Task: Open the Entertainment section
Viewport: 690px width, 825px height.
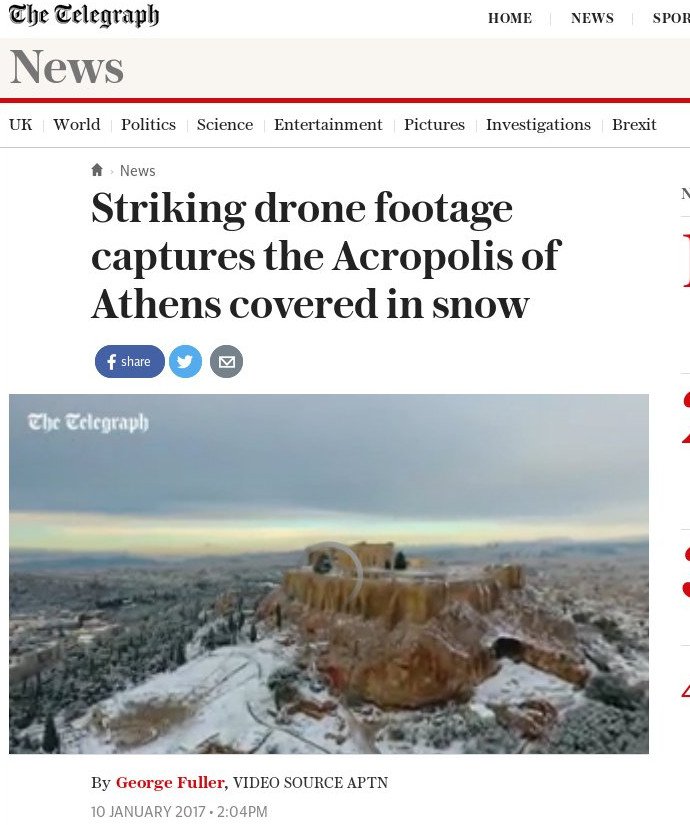Action: [328, 125]
